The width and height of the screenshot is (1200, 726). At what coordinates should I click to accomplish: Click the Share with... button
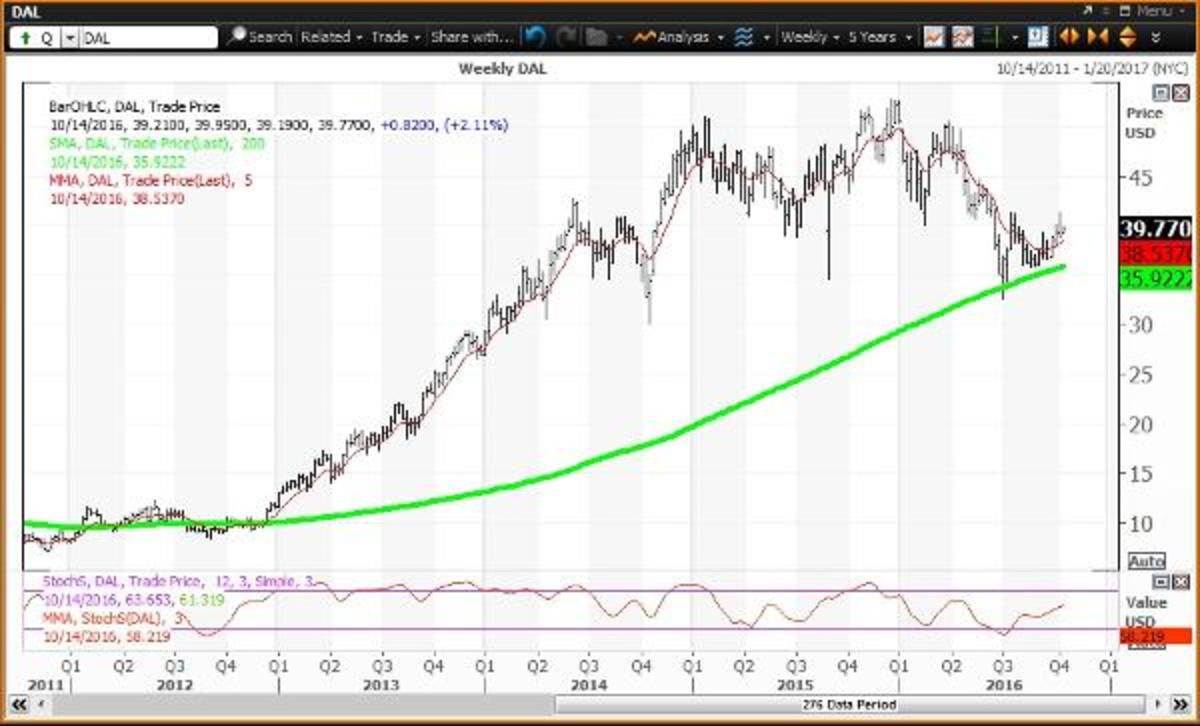click(x=470, y=37)
